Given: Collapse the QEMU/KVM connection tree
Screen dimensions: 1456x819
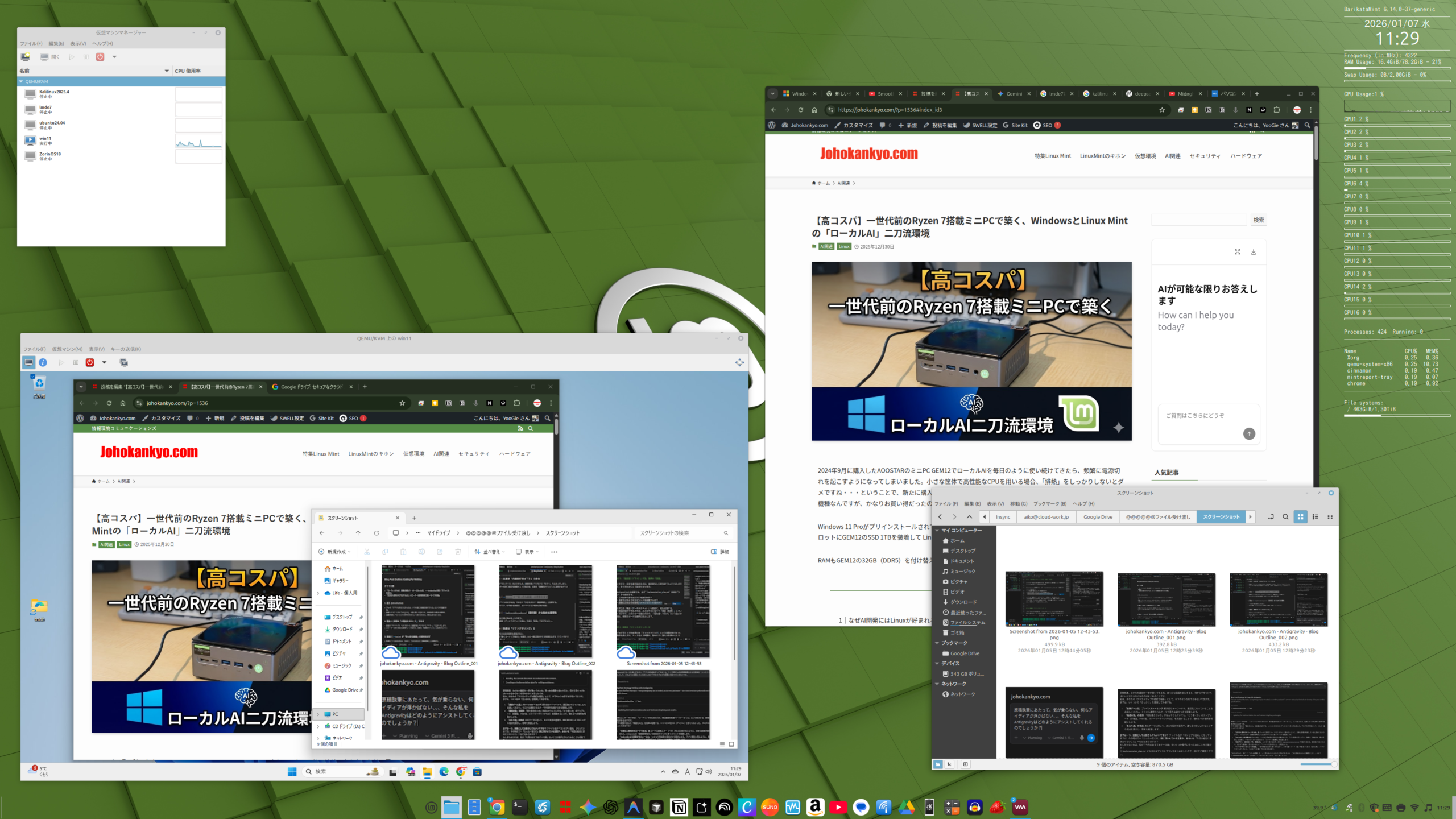Looking at the screenshot, I should (21, 81).
